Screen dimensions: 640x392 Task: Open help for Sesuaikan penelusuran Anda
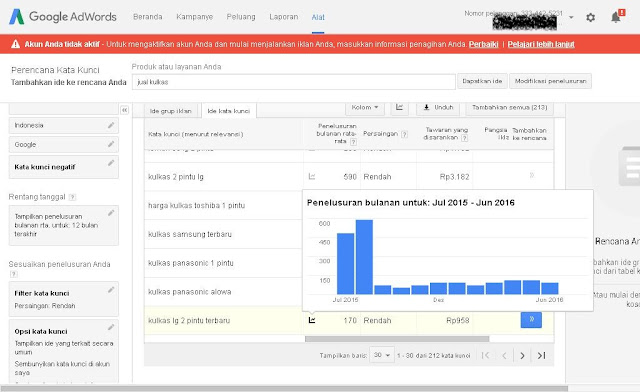[x=13, y=274]
